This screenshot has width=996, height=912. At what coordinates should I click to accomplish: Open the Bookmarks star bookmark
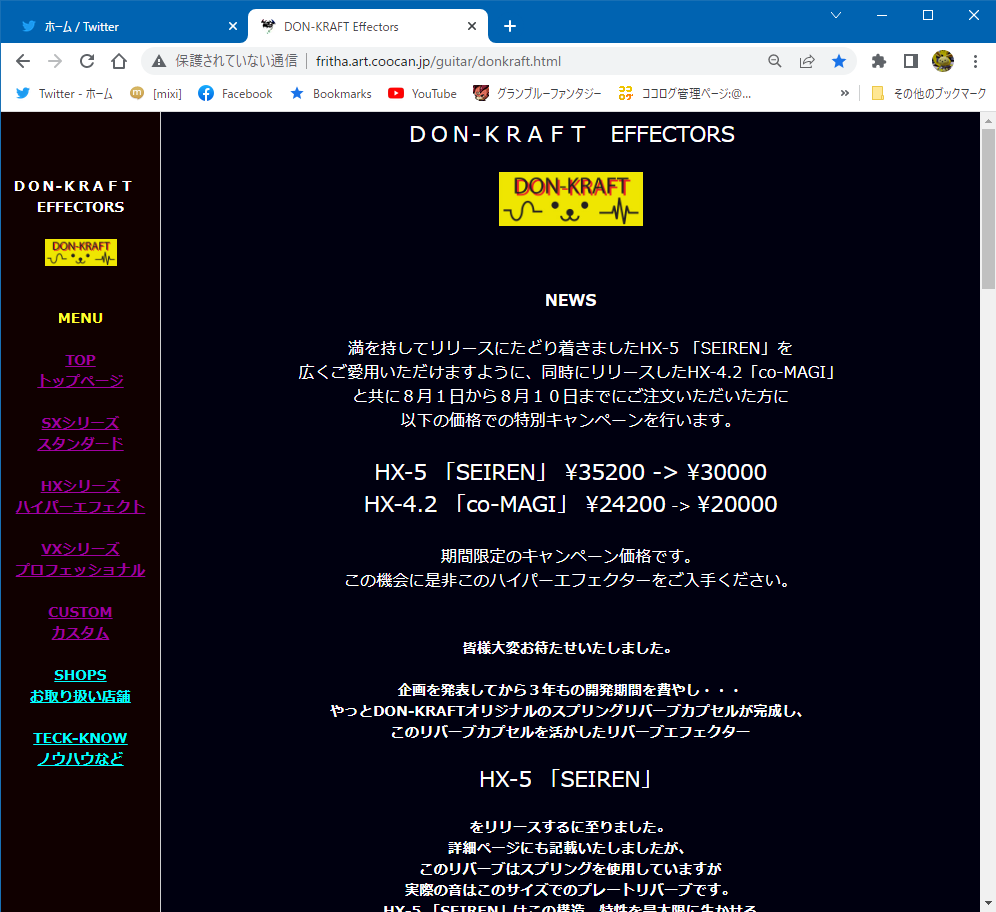pos(330,93)
